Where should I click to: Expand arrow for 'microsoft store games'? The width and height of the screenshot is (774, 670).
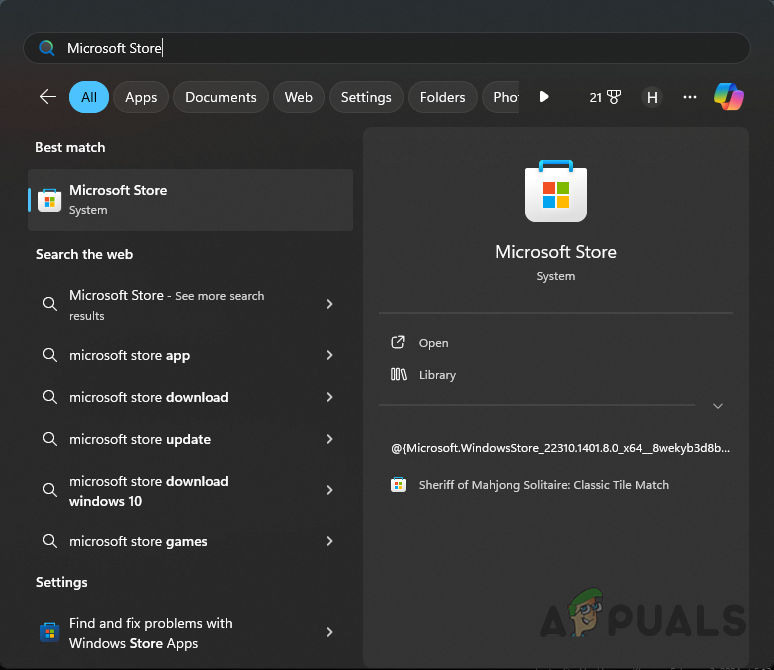(x=329, y=541)
